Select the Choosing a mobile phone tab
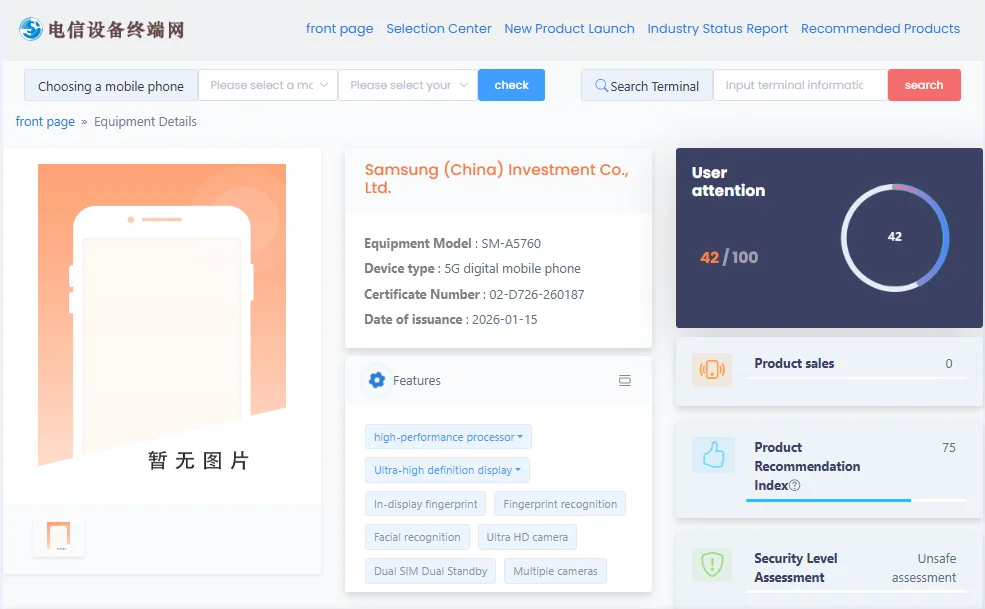The width and height of the screenshot is (985, 609). point(110,85)
